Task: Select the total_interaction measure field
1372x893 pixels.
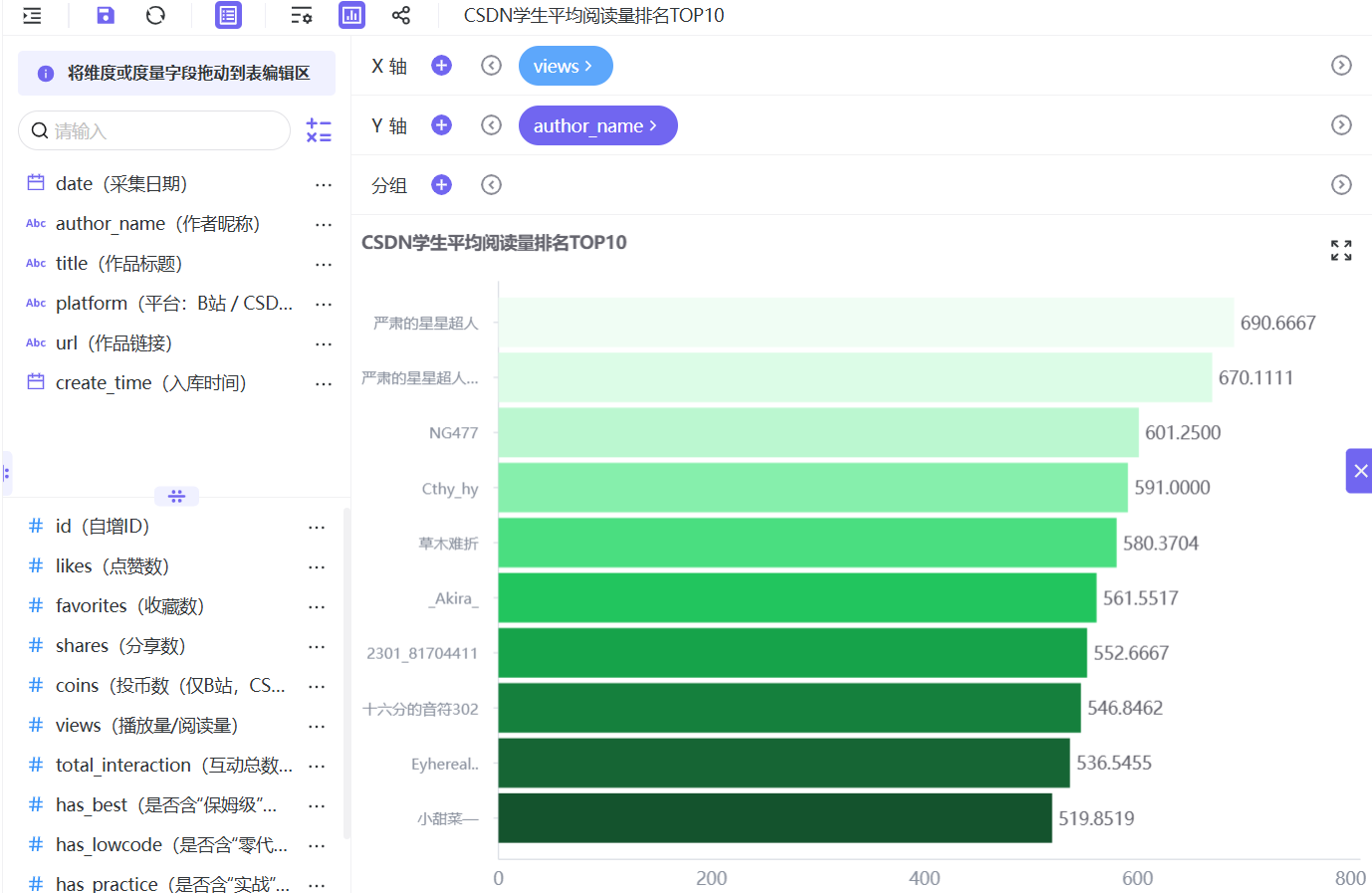Action: (x=174, y=766)
